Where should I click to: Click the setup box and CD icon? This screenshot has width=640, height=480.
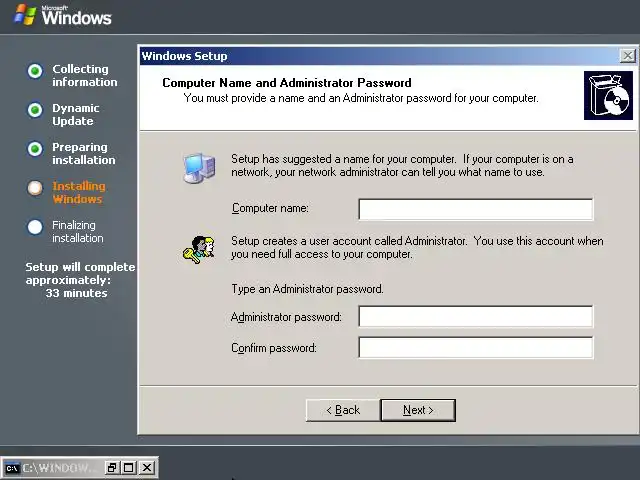608,96
